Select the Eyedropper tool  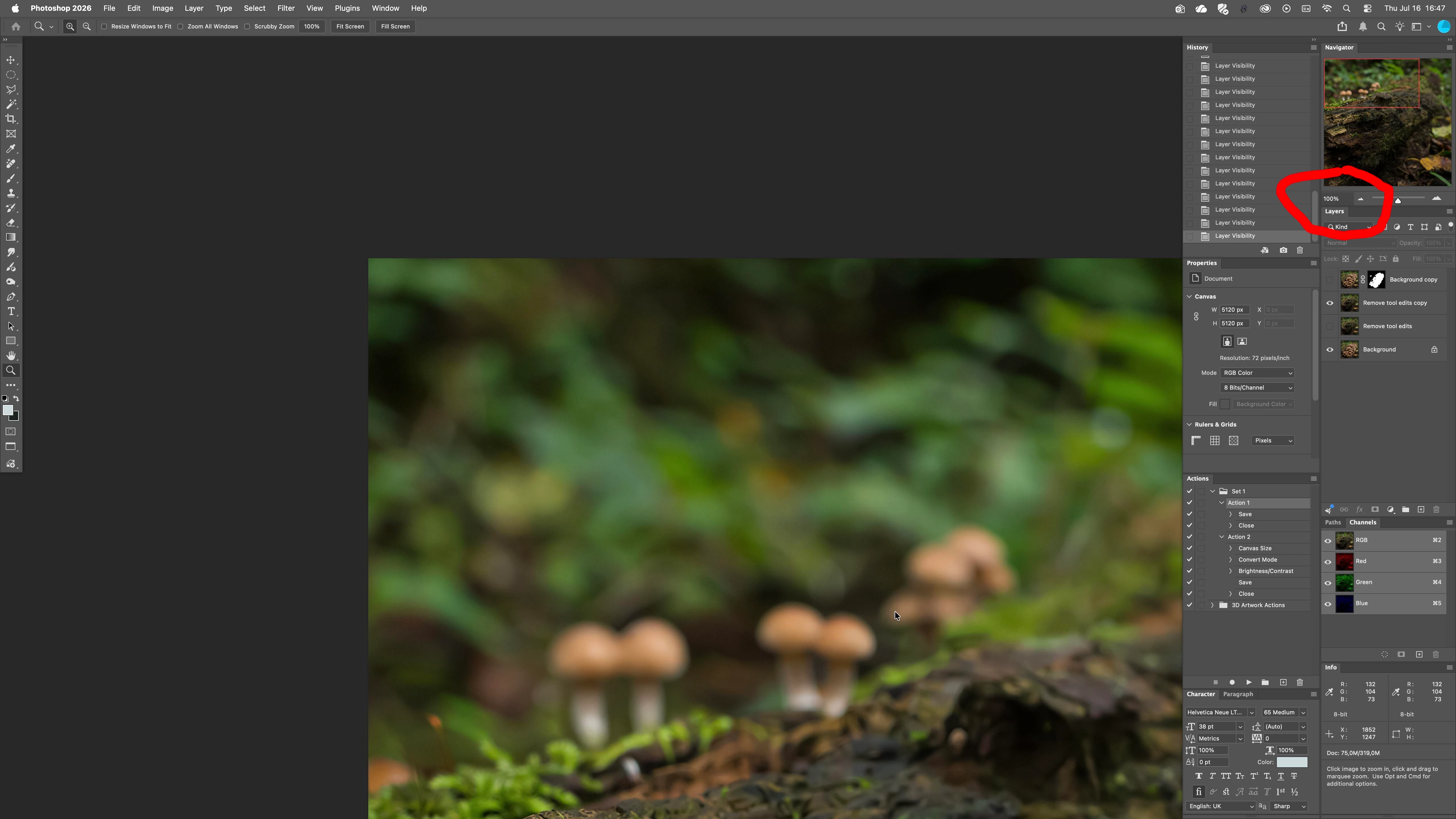click(11, 149)
